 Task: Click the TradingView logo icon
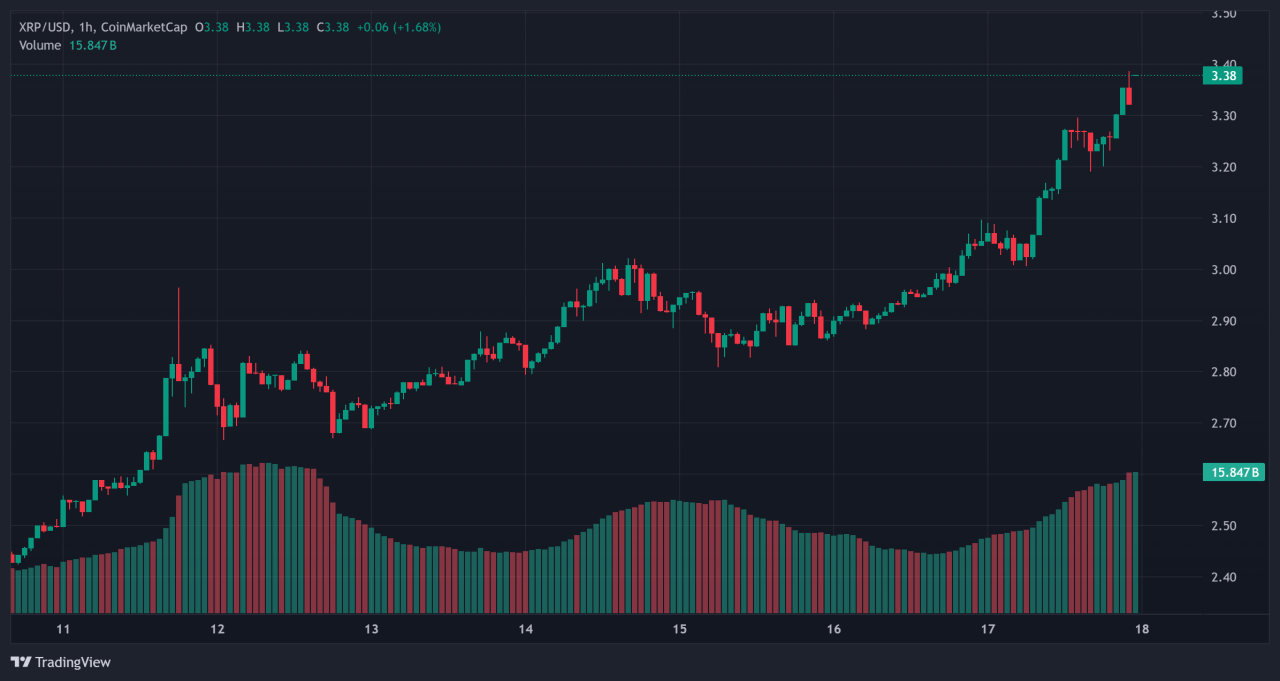click(x=20, y=662)
